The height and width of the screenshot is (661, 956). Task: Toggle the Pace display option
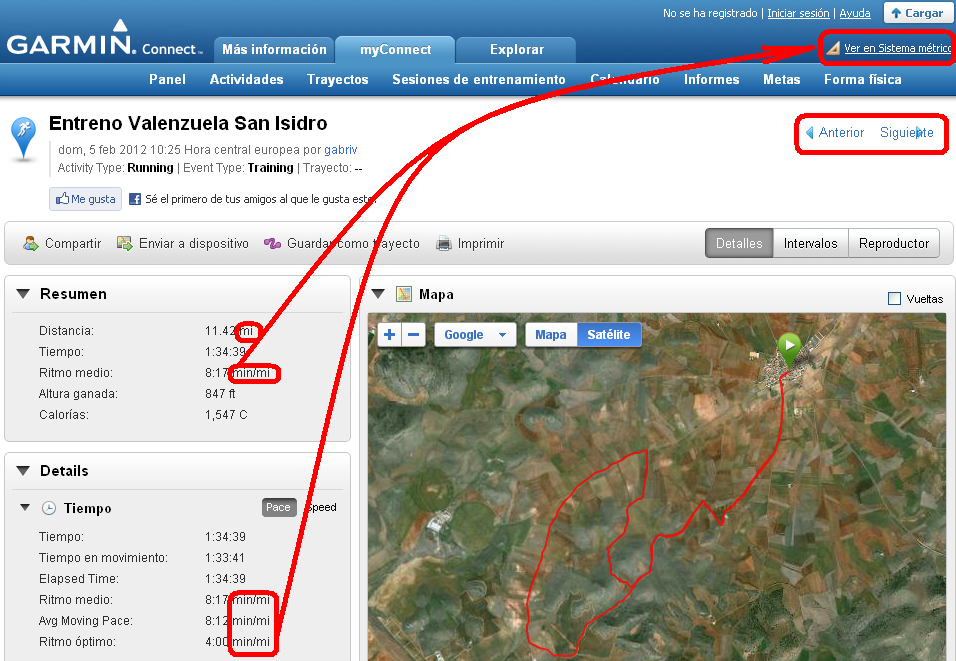279,507
